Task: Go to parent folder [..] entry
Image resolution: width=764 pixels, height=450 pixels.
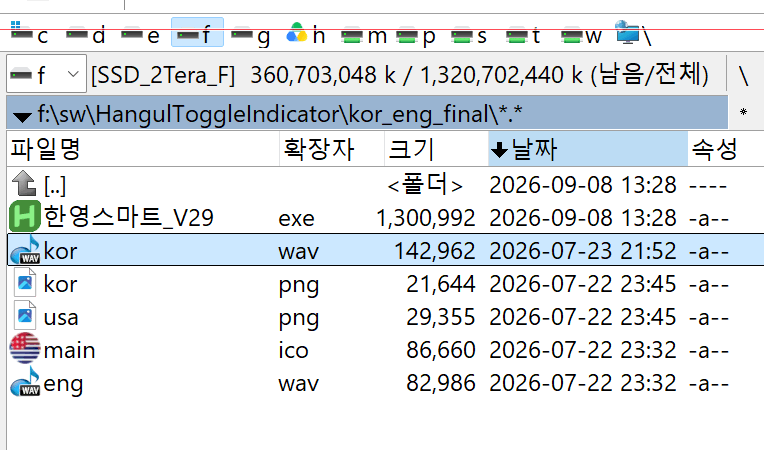Action: point(55,185)
